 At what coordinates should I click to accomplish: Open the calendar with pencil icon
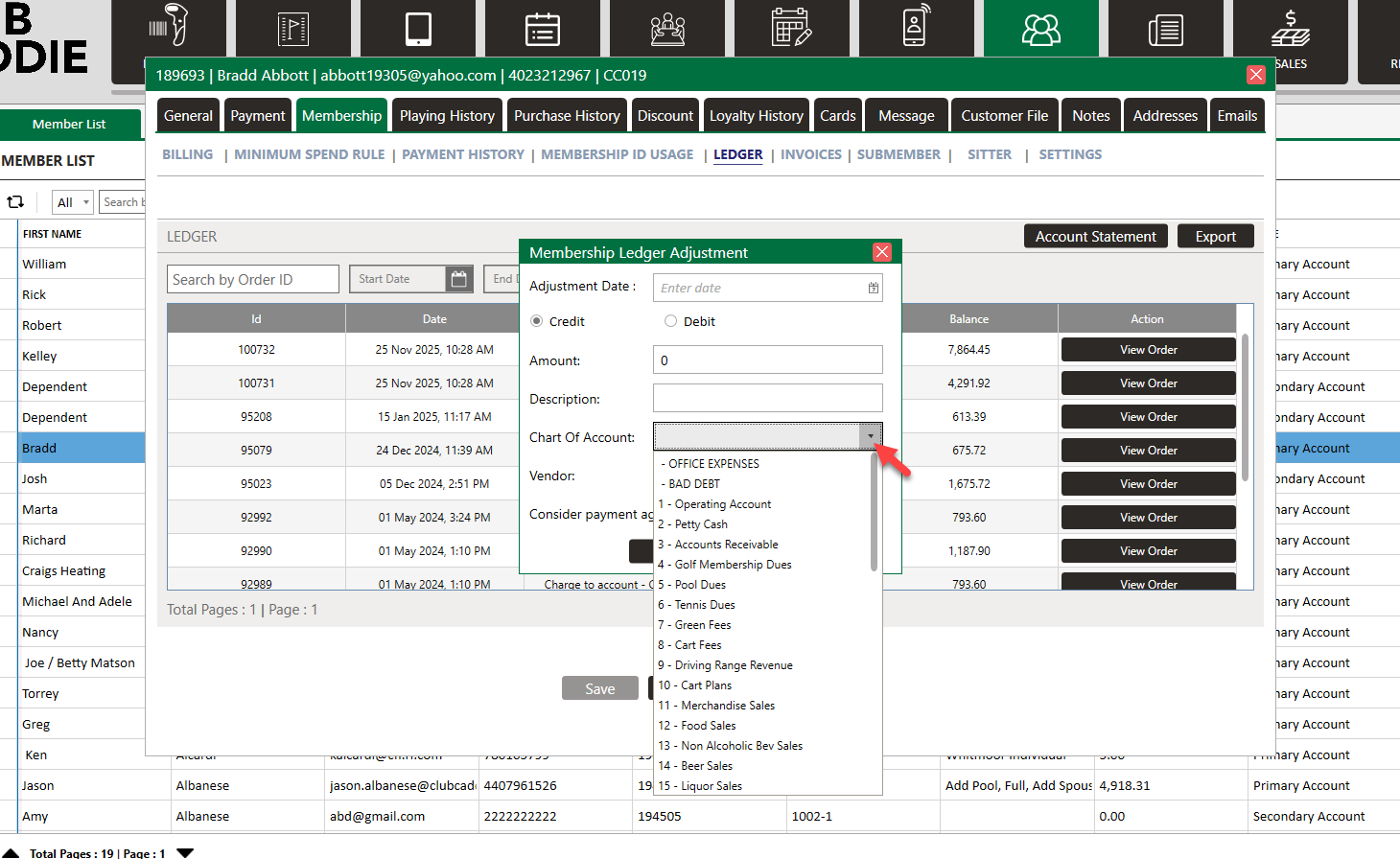pos(791,29)
